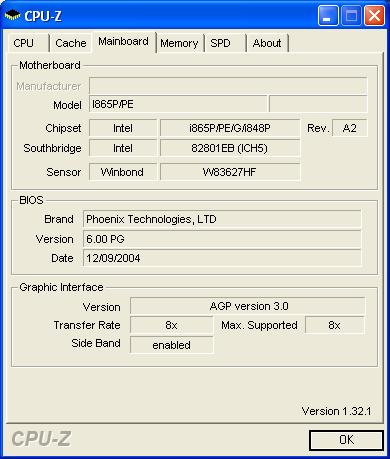
Task: Click the OK button
Action: point(346,440)
